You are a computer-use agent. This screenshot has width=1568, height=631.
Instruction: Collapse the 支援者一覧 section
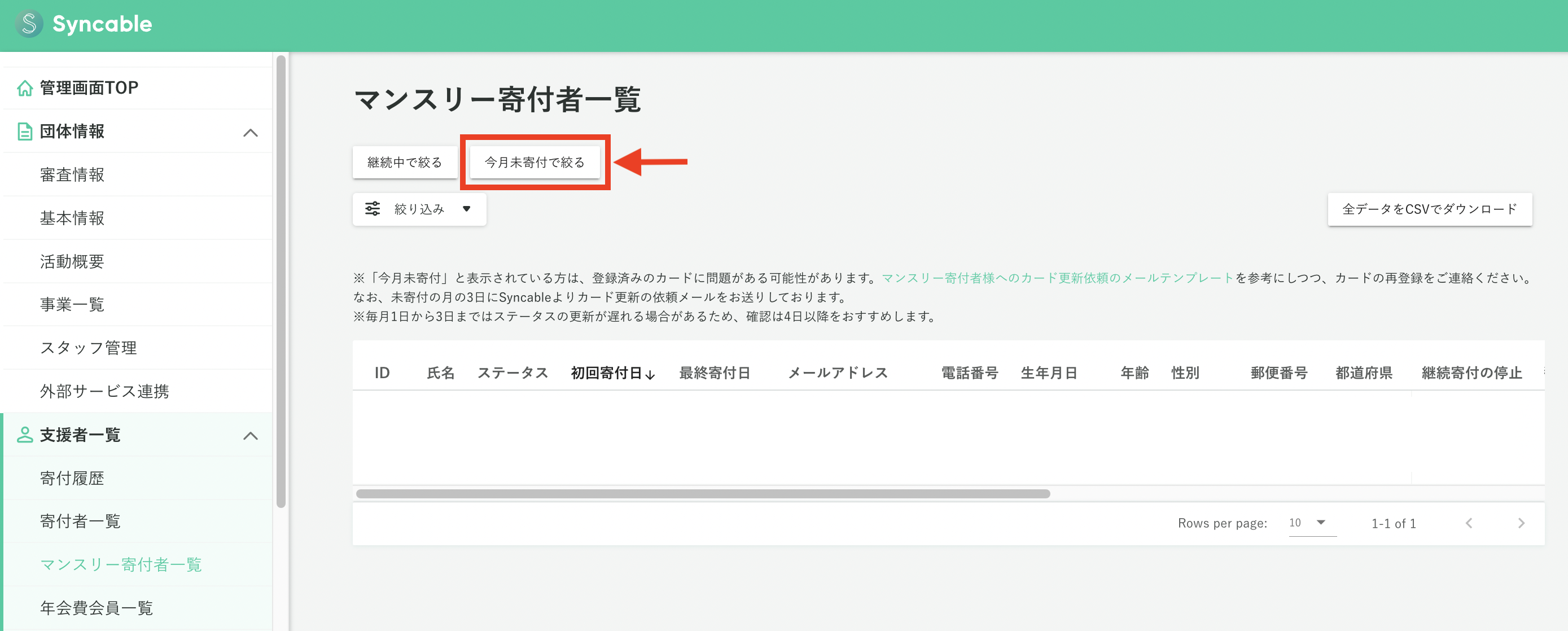click(x=250, y=436)
